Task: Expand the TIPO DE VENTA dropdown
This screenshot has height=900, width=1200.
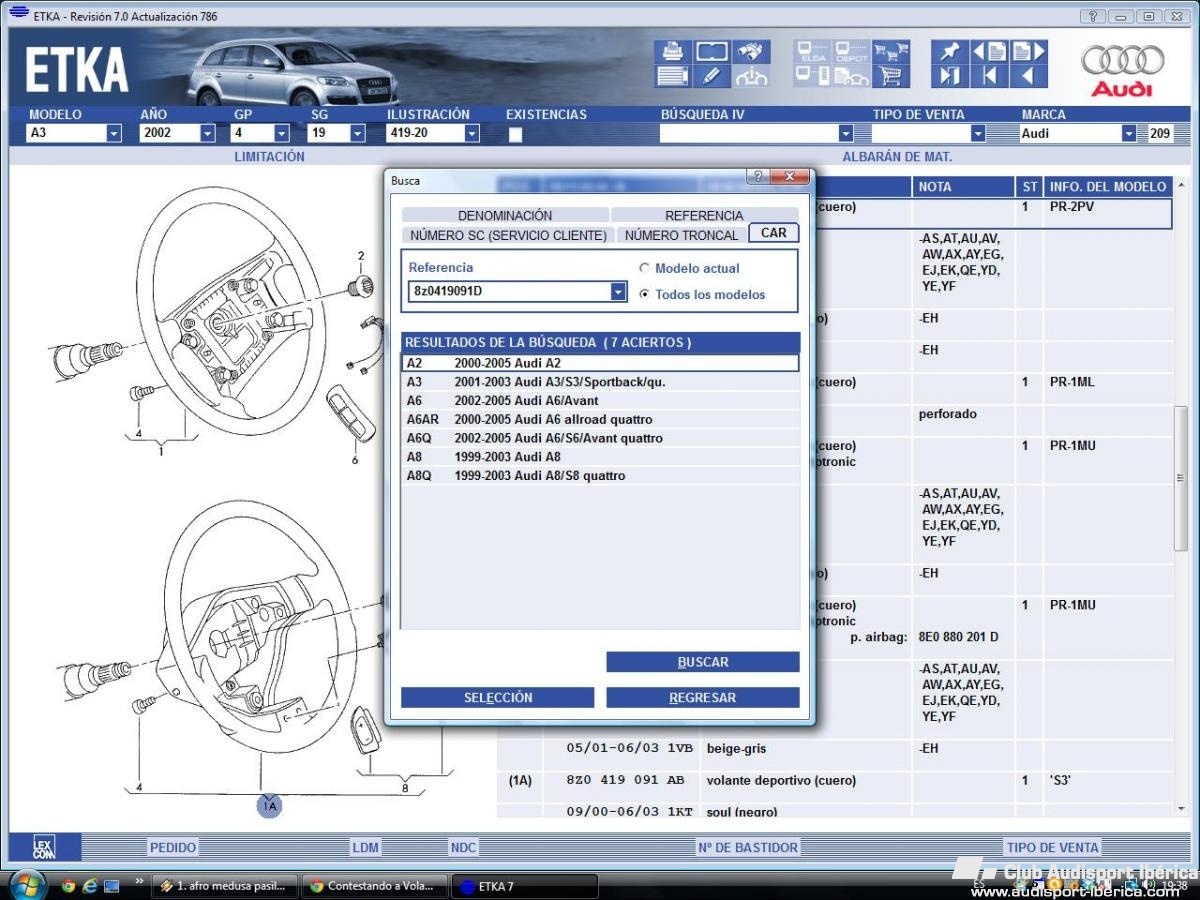Action: (978, 133)
